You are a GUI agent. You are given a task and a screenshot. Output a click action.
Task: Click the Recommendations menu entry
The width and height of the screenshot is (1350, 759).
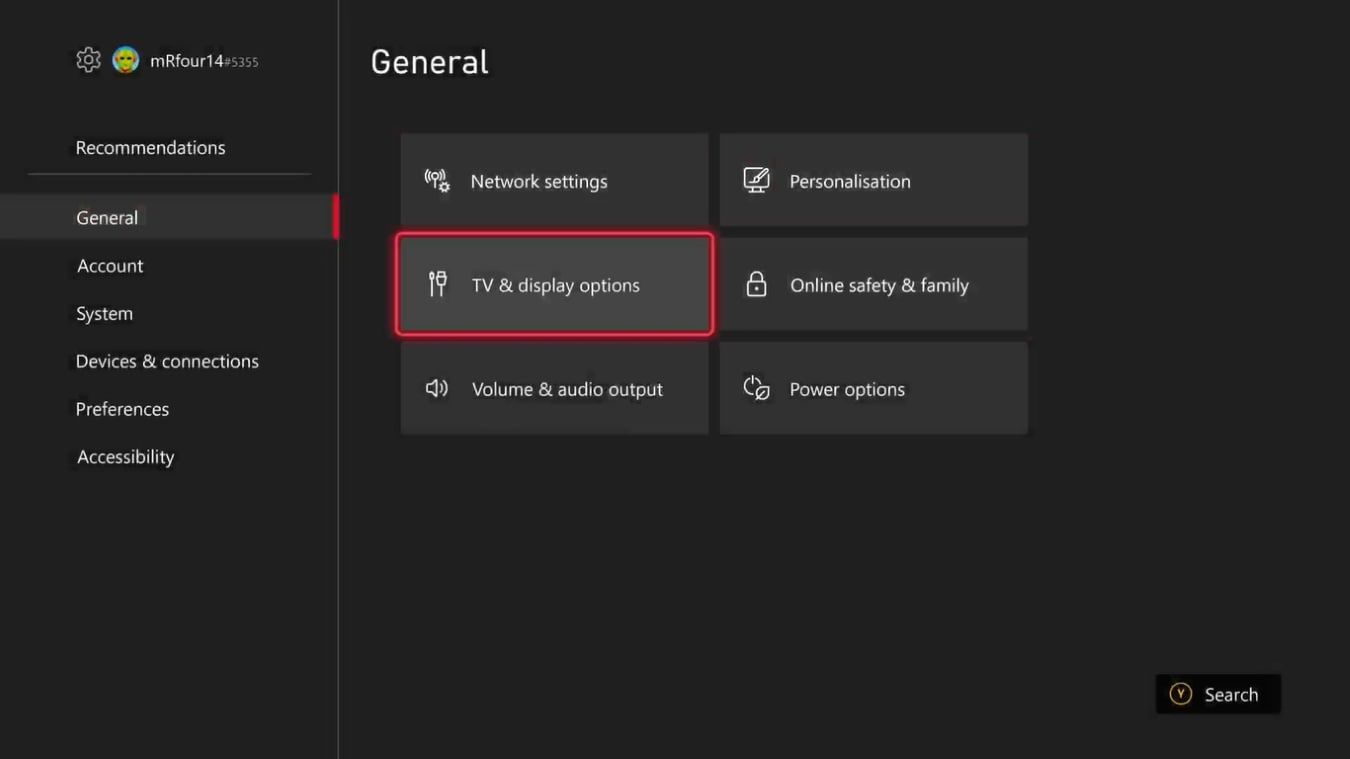pos(150,146)
